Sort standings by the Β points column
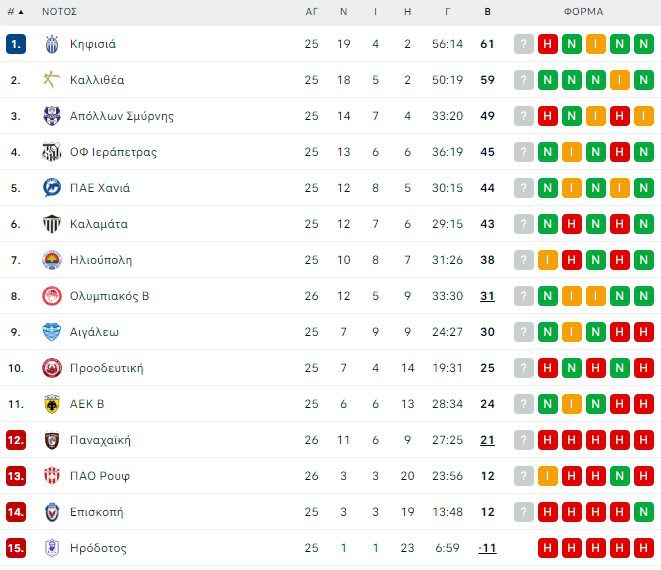661x570 pixels. pos(487,12)
